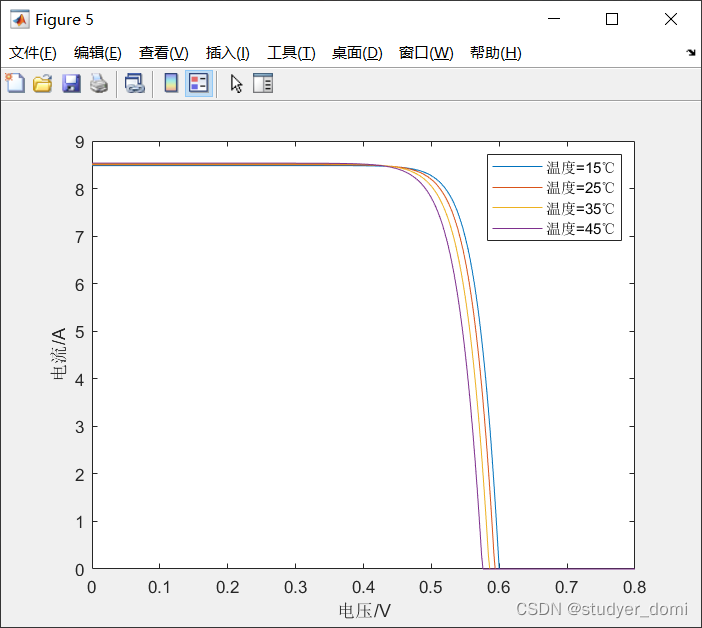Click the yellow line sample in the legend

517,208
